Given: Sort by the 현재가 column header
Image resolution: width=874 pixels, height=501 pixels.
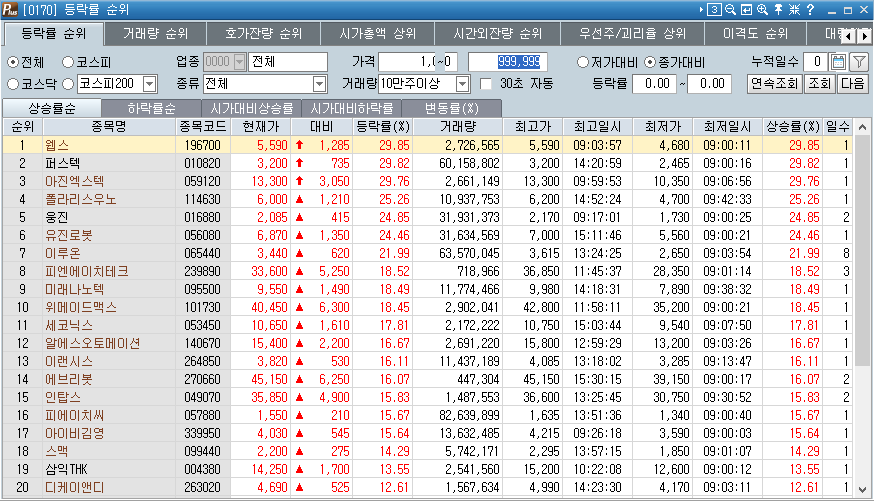Looking at the screenshot, I should [260, 127].
